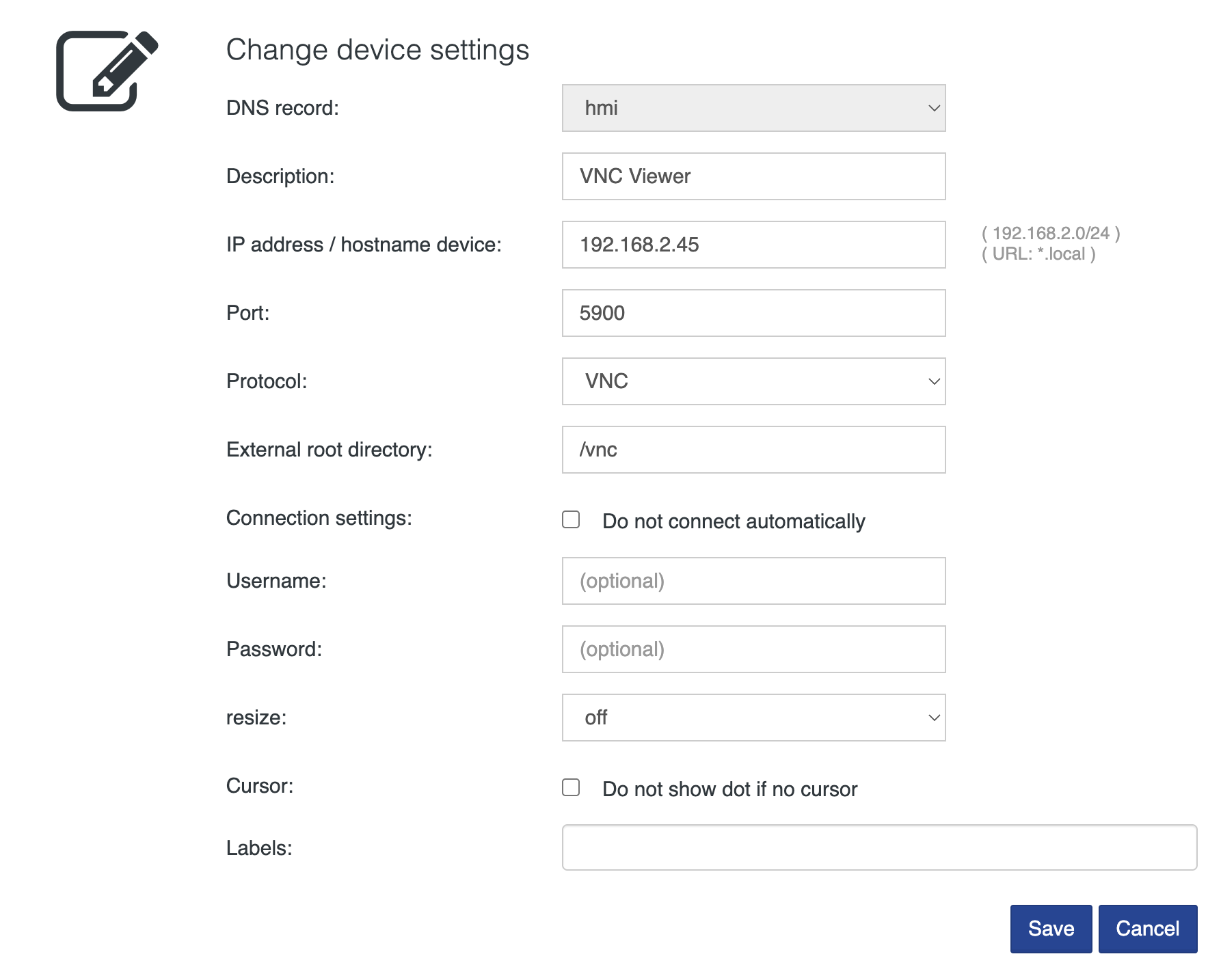Click the pencil edit icon

tap(107, 71)
